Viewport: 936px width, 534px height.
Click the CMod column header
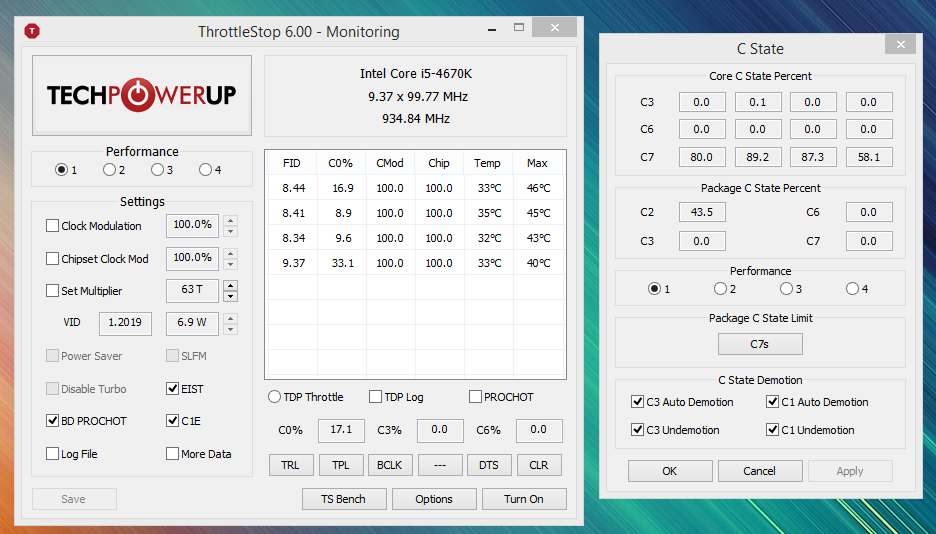(x=390, y=163)
